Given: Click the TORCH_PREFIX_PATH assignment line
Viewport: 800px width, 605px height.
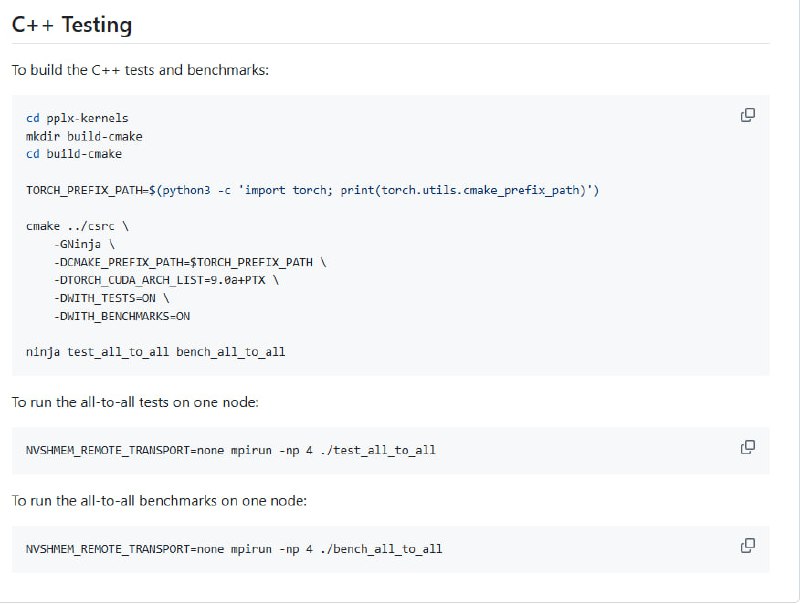Looking at the screenshot, I should [x=312, y=190].
